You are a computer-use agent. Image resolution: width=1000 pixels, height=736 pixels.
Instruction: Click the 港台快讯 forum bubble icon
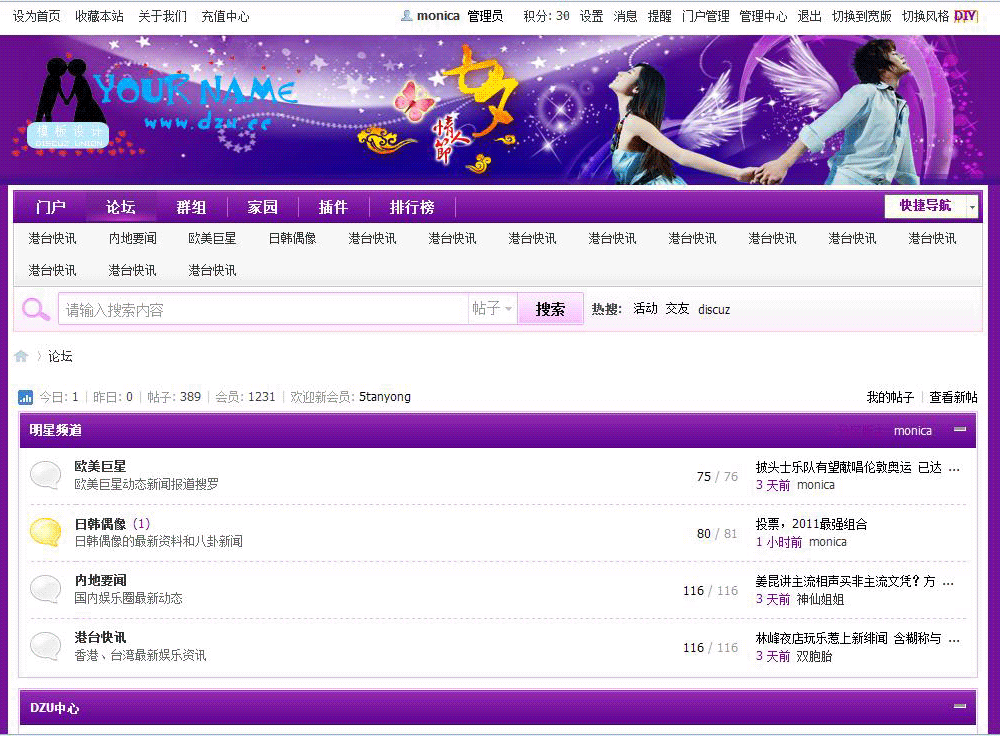(45, 646)
